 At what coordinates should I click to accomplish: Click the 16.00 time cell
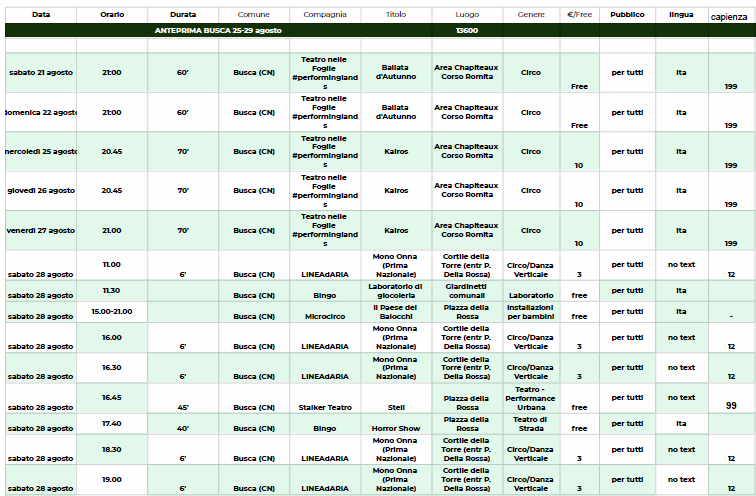pyautogui.click(x=112, y=337)
